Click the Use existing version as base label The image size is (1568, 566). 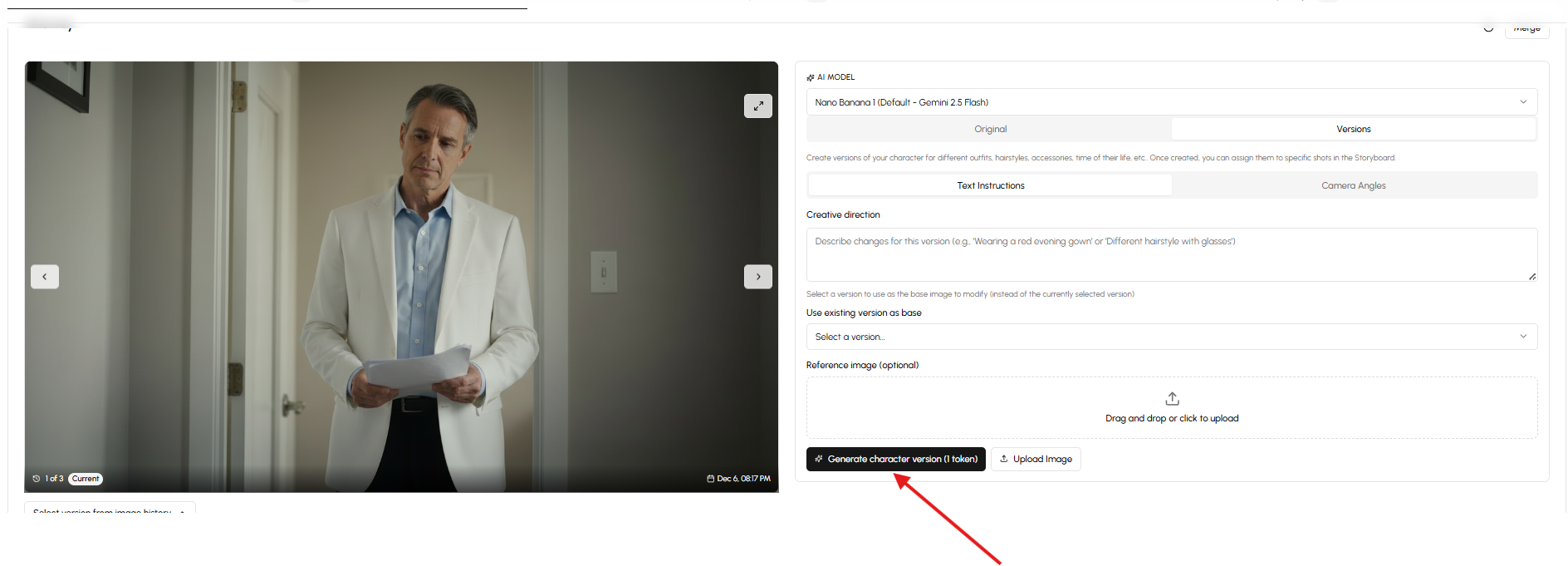click(x=864, y=313)
